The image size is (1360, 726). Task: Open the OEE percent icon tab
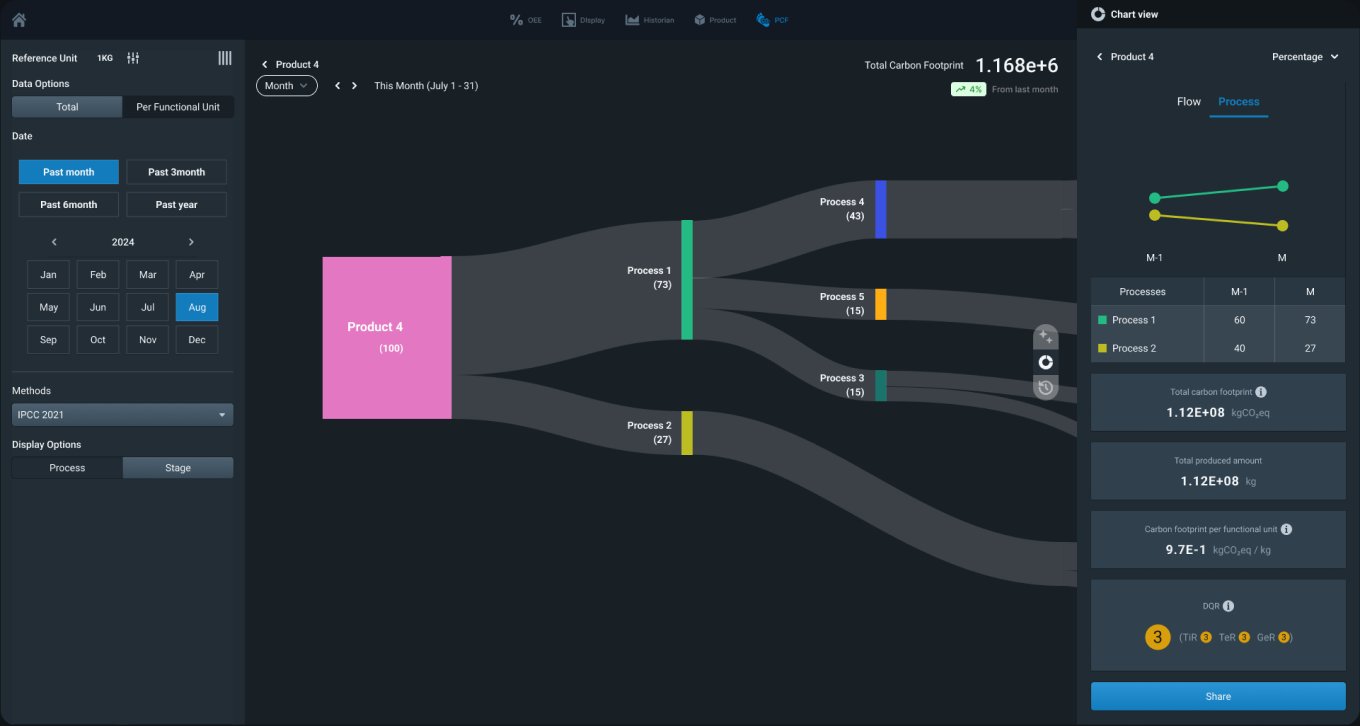(x=525, y=19)
